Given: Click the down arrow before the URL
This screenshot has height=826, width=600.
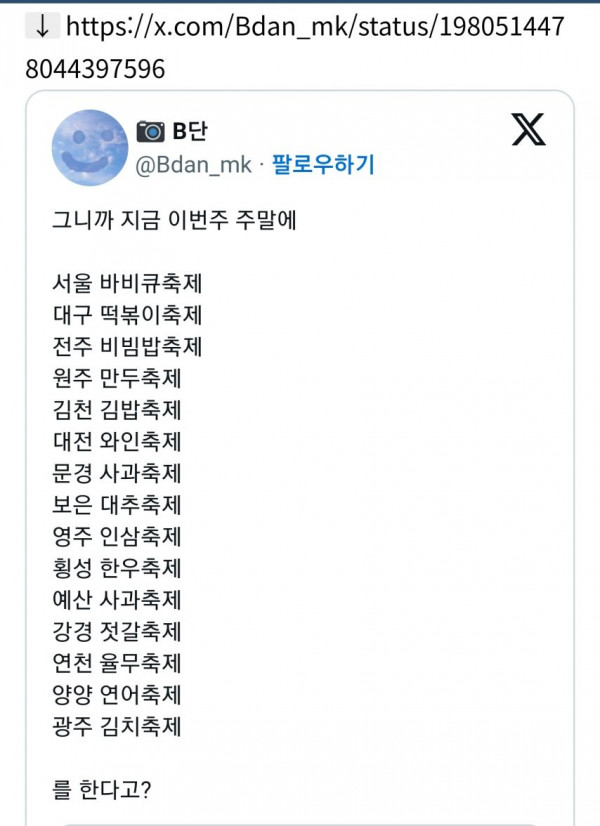Looking at the screenshot, I should (x=41, y=27).
